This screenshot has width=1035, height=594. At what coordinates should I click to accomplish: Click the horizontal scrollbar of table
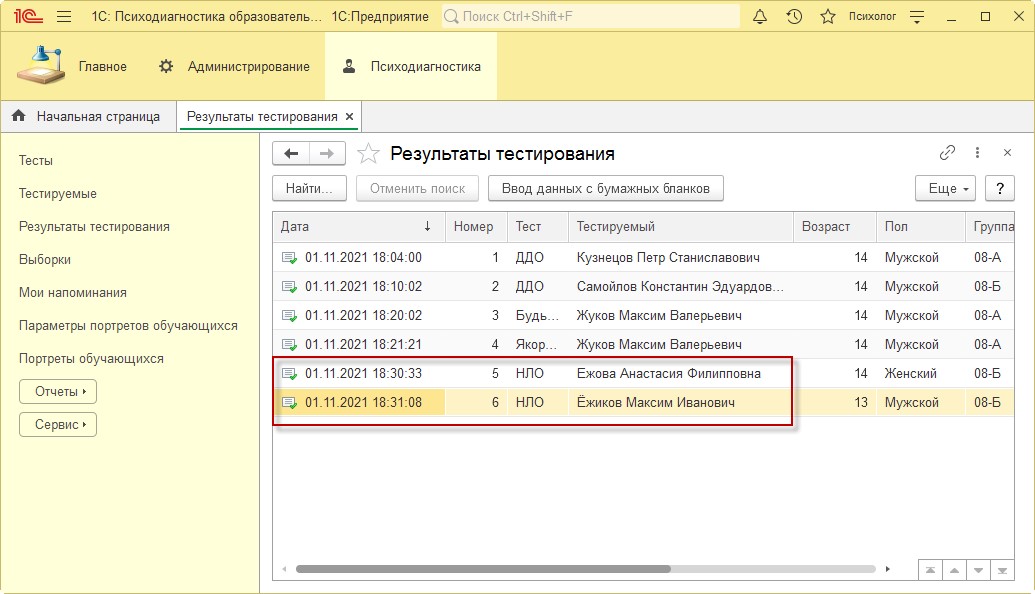pos(482,569)
